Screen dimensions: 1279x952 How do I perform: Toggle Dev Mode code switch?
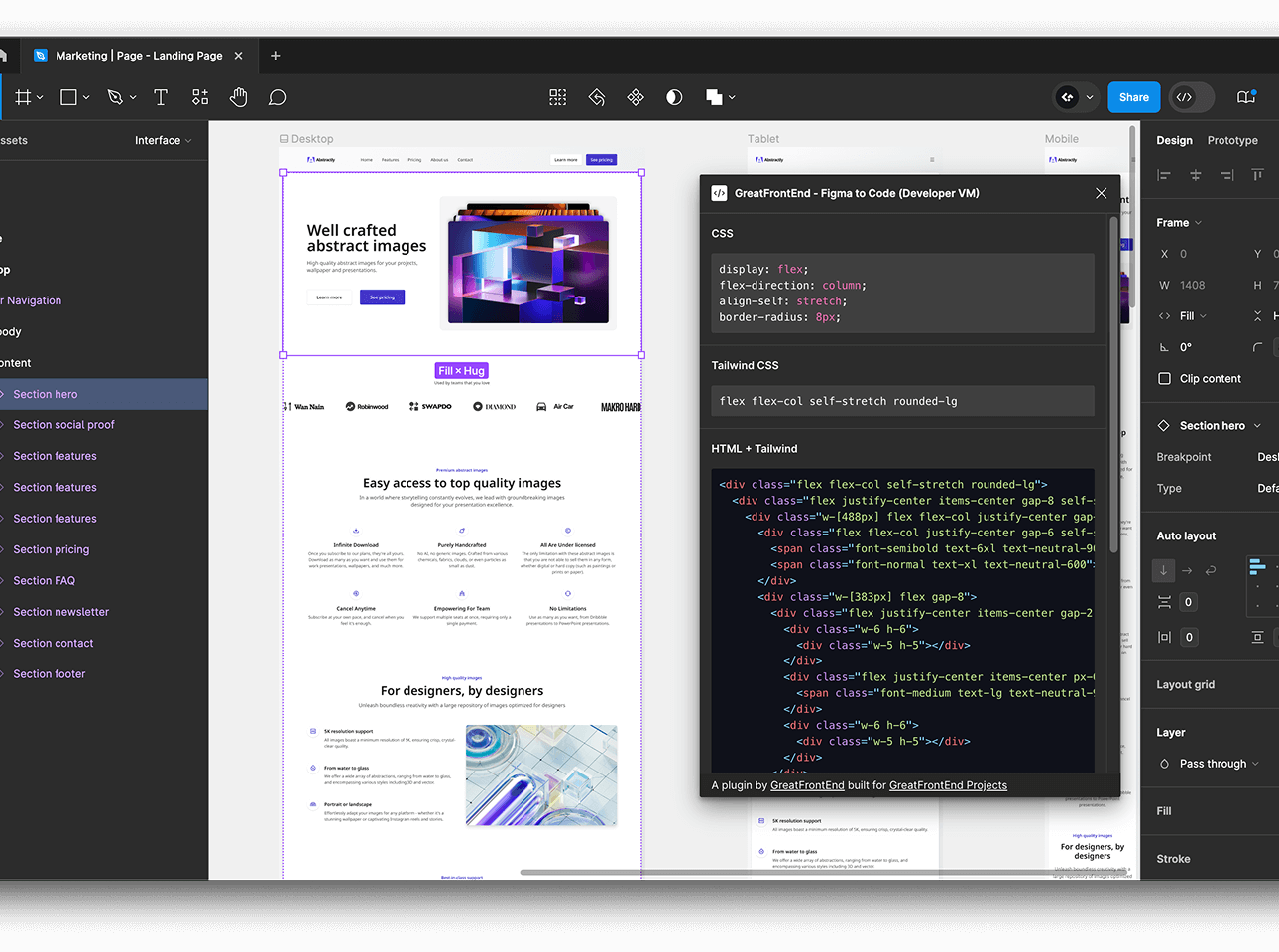1184,97
